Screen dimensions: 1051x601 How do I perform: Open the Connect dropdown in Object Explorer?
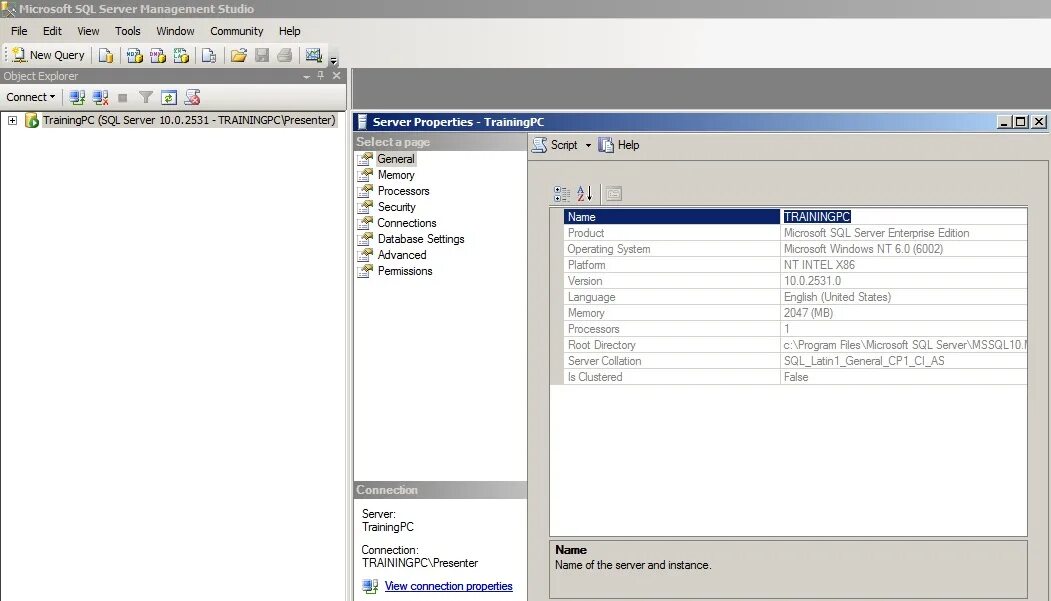pos(31,97)
